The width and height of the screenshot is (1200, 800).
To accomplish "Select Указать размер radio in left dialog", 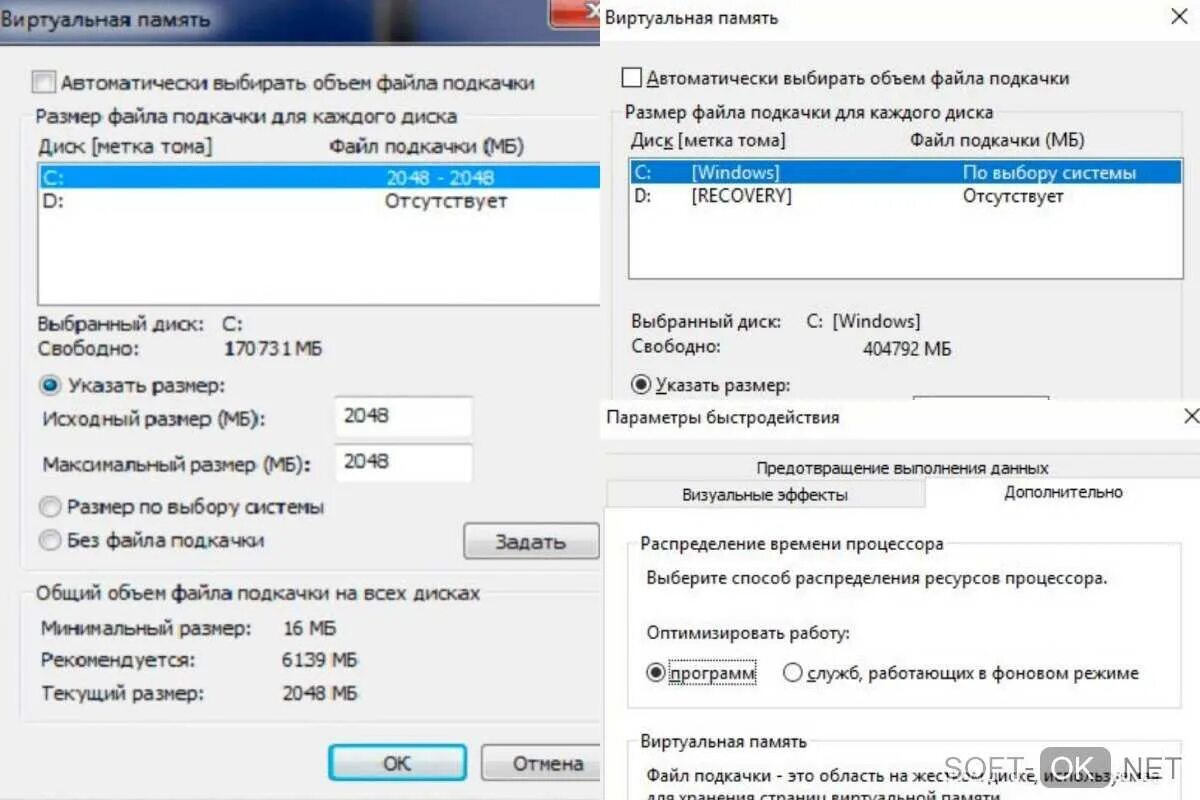I will tap(49, 385).
